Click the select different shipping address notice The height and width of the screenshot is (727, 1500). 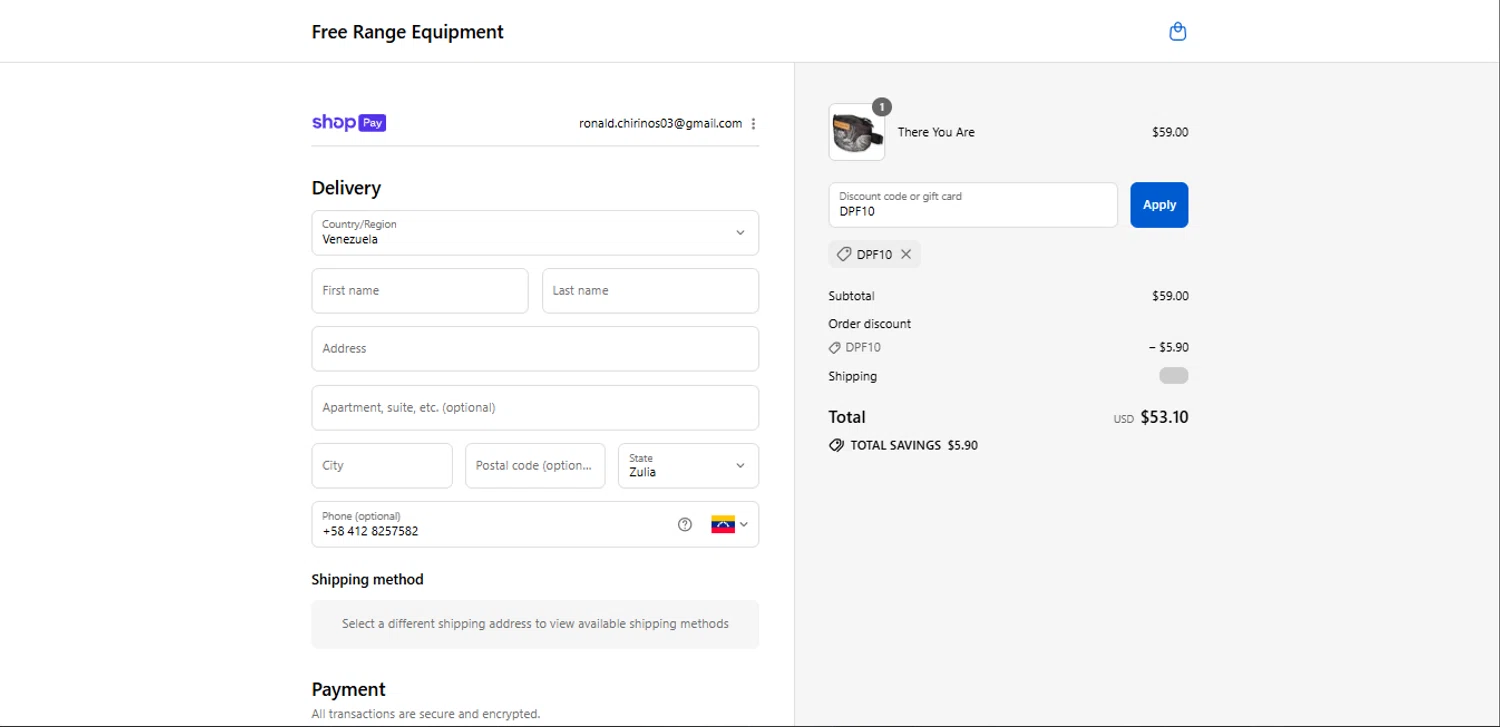pos(535,624)
